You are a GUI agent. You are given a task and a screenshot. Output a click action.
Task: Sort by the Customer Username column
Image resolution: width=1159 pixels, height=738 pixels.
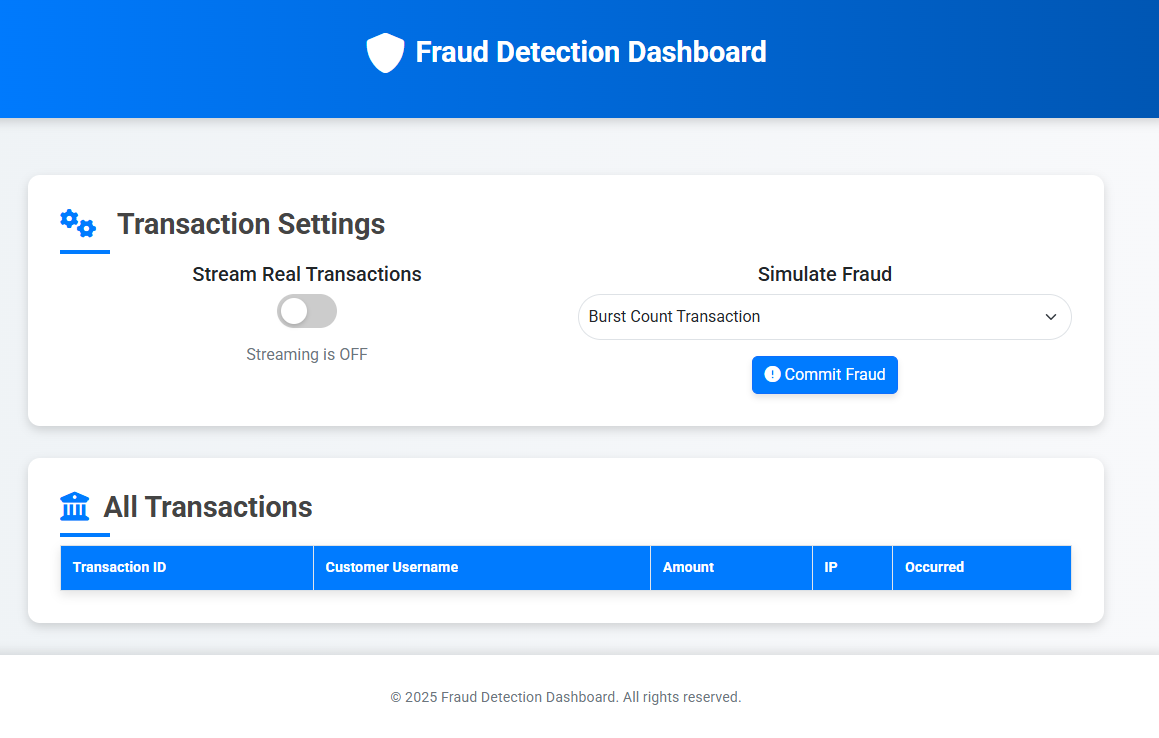point(392,567)
